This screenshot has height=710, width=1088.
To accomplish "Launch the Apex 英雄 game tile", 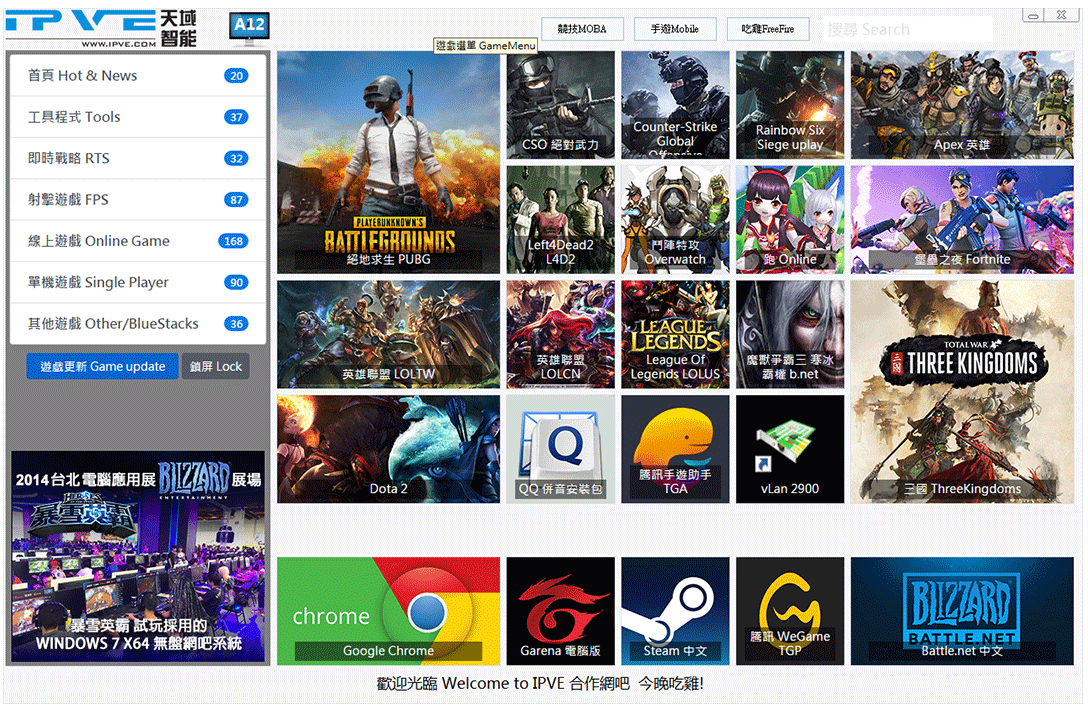I will pos(962,105).
